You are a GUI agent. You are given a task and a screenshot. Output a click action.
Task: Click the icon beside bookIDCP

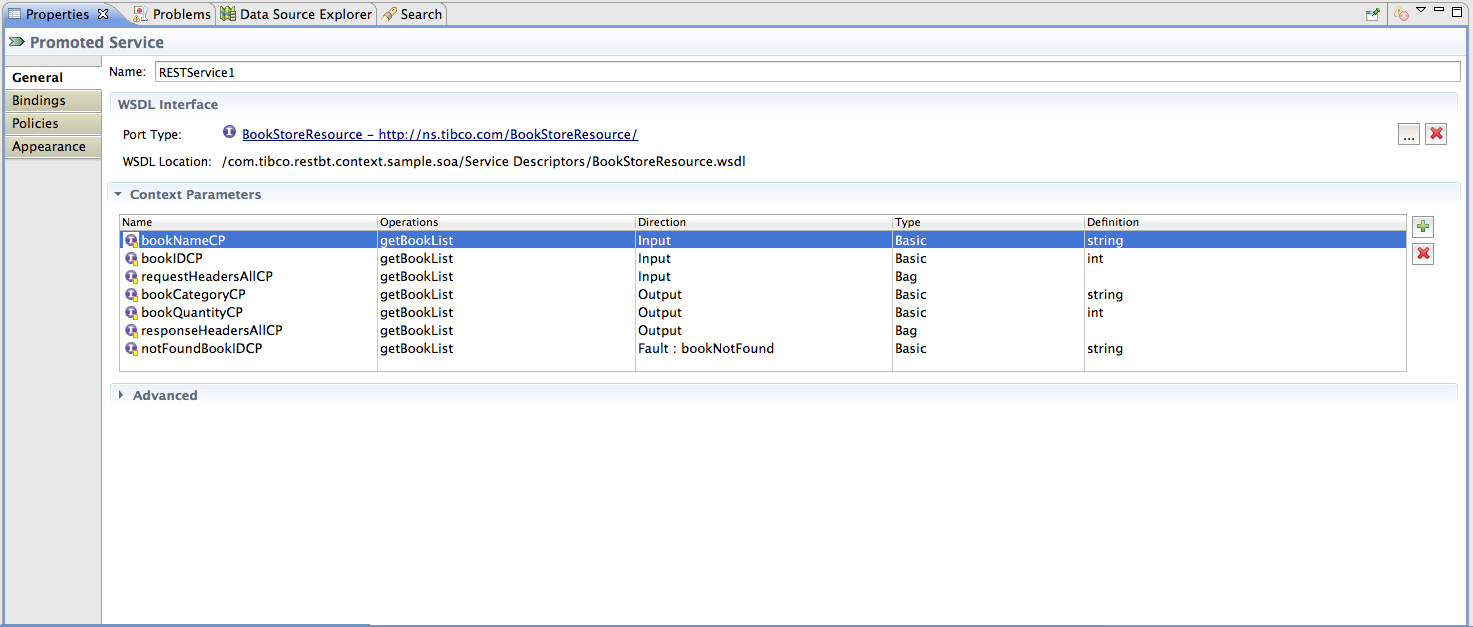131,259
